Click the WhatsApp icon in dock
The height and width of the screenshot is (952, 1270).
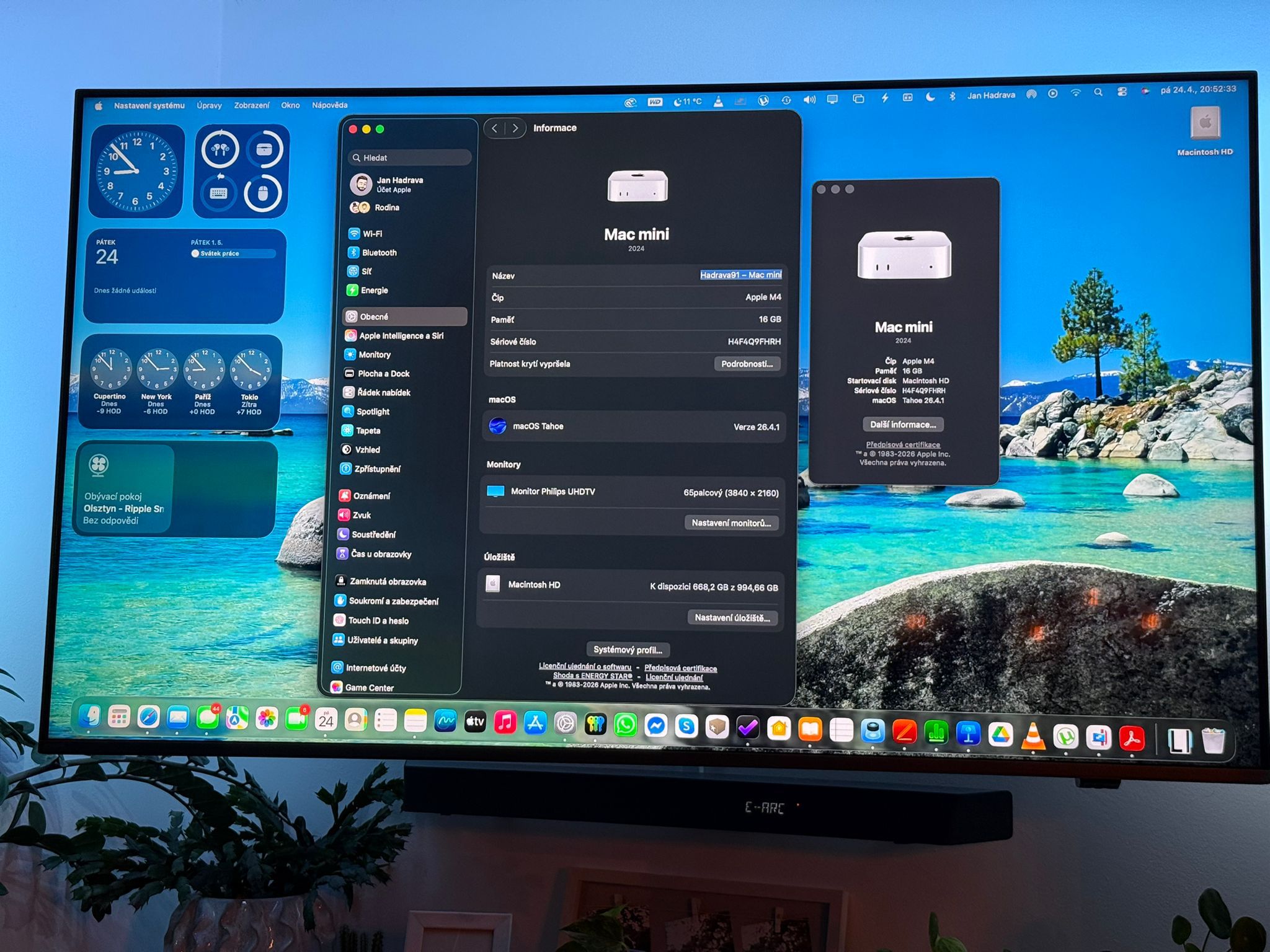click(x=625, y=725)
